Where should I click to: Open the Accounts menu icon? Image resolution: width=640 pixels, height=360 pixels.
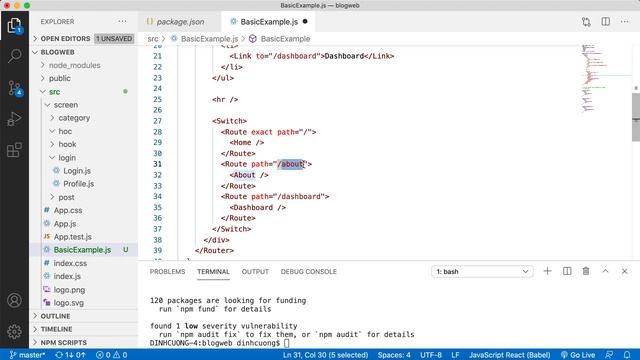14,300
